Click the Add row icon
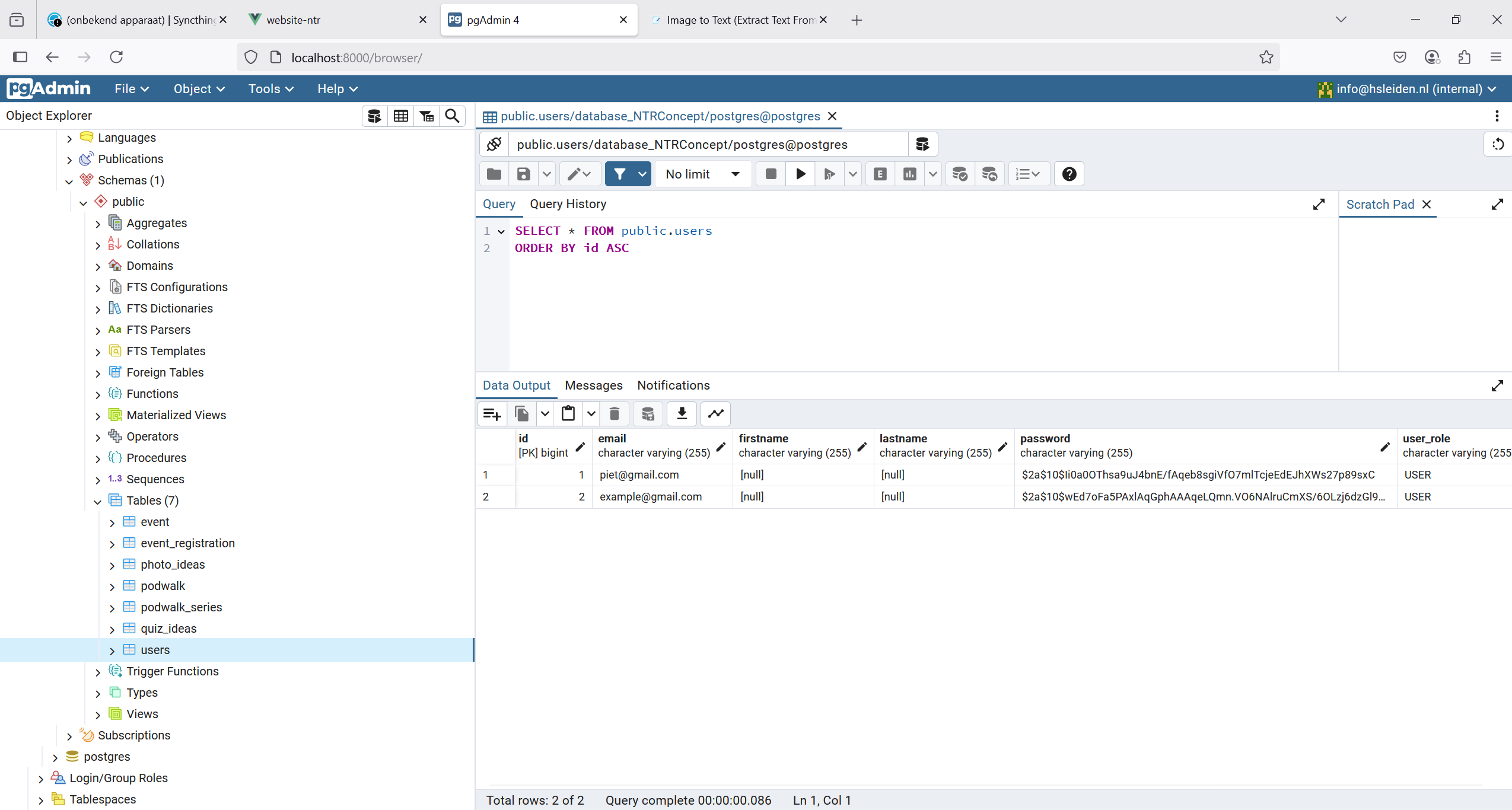The height and width of the screenshot is (810, 1512). (492, 413)
